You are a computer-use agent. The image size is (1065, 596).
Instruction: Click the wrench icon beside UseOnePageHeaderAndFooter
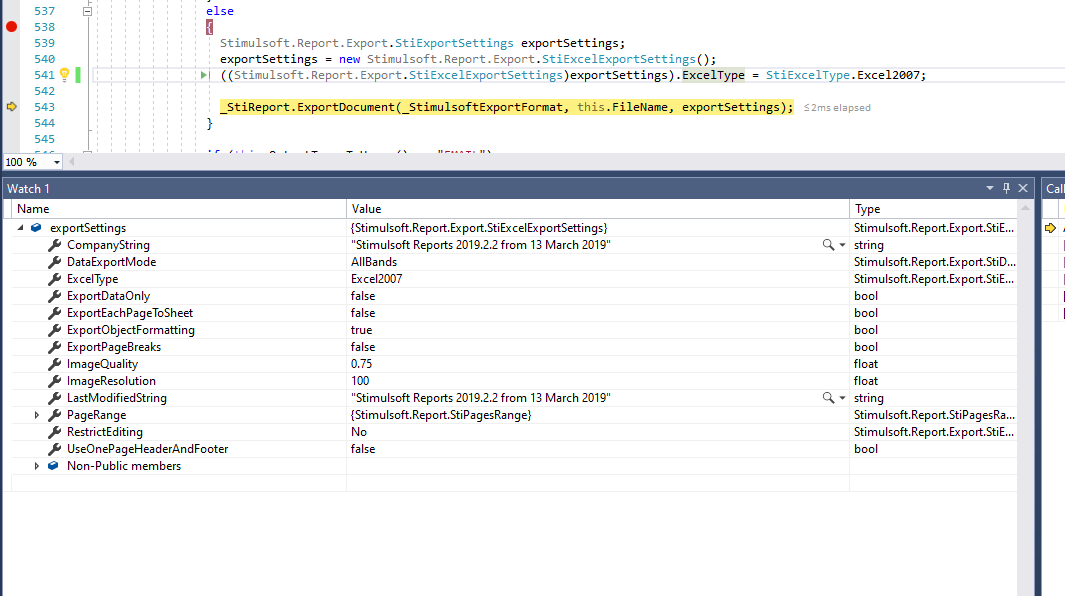54,449
